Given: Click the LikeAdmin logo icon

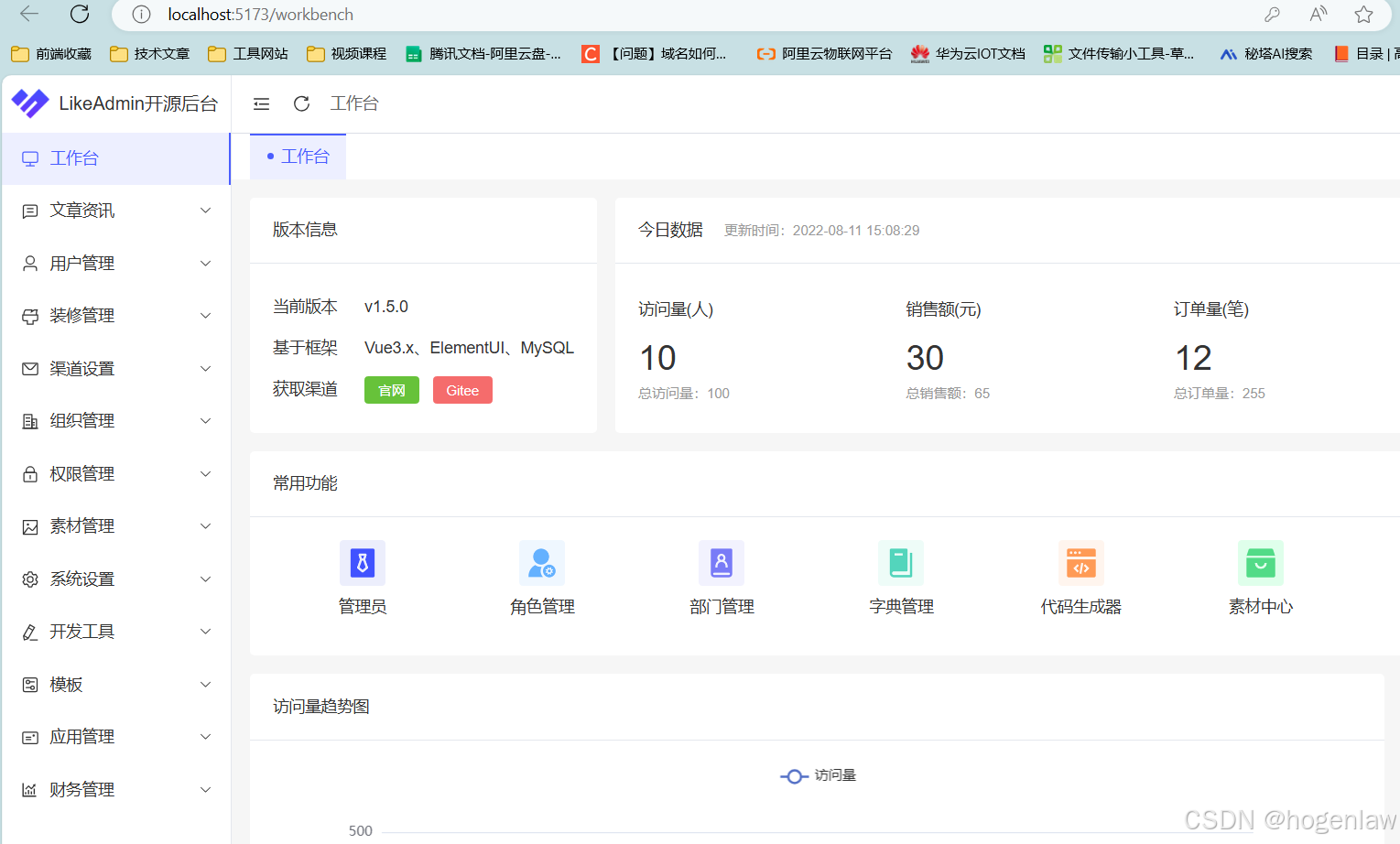Looking at the screenshot, I should pyautogui.click(x=30, y=103).
